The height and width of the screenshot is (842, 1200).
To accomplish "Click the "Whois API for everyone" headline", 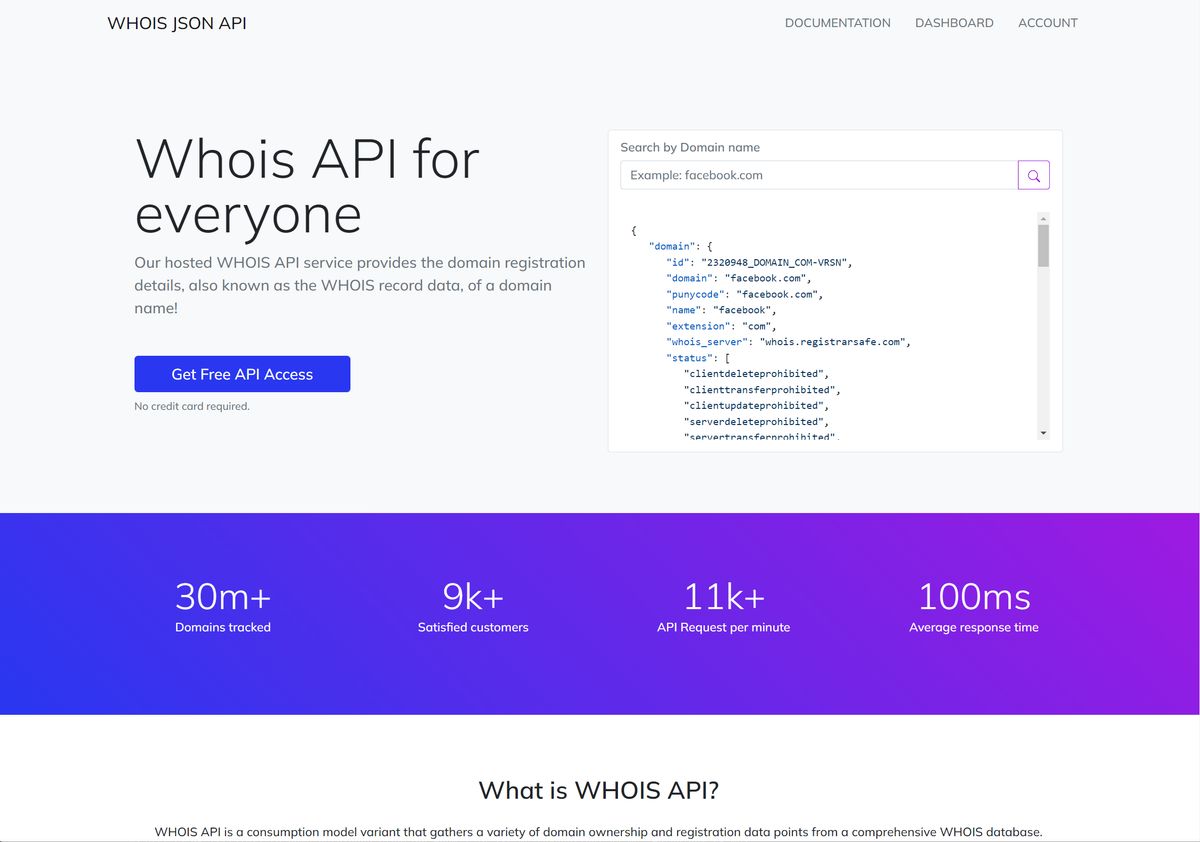I will 307,186.
